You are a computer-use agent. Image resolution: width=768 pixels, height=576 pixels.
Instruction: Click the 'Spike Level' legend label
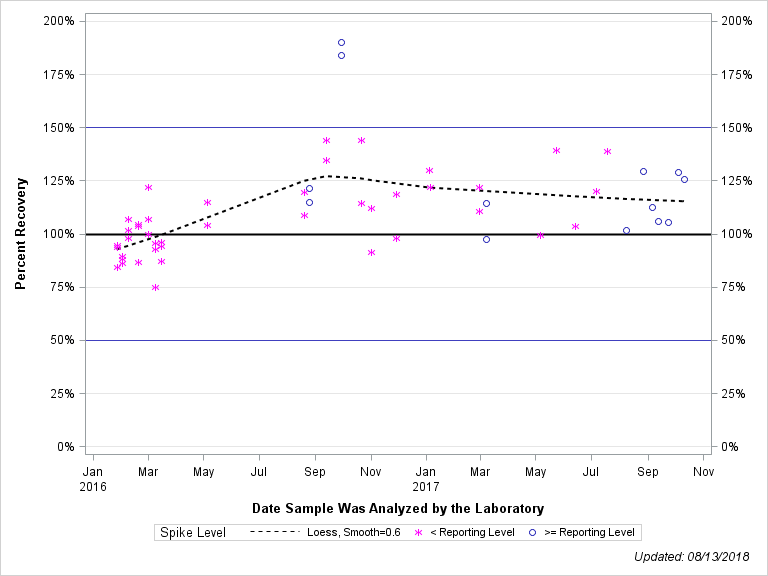pyautogui.click(x=193, y=532)
